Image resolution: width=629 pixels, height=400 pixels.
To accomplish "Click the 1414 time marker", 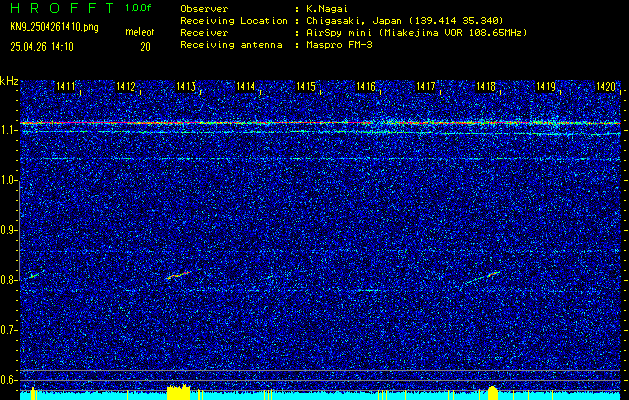I will (246, 86).
